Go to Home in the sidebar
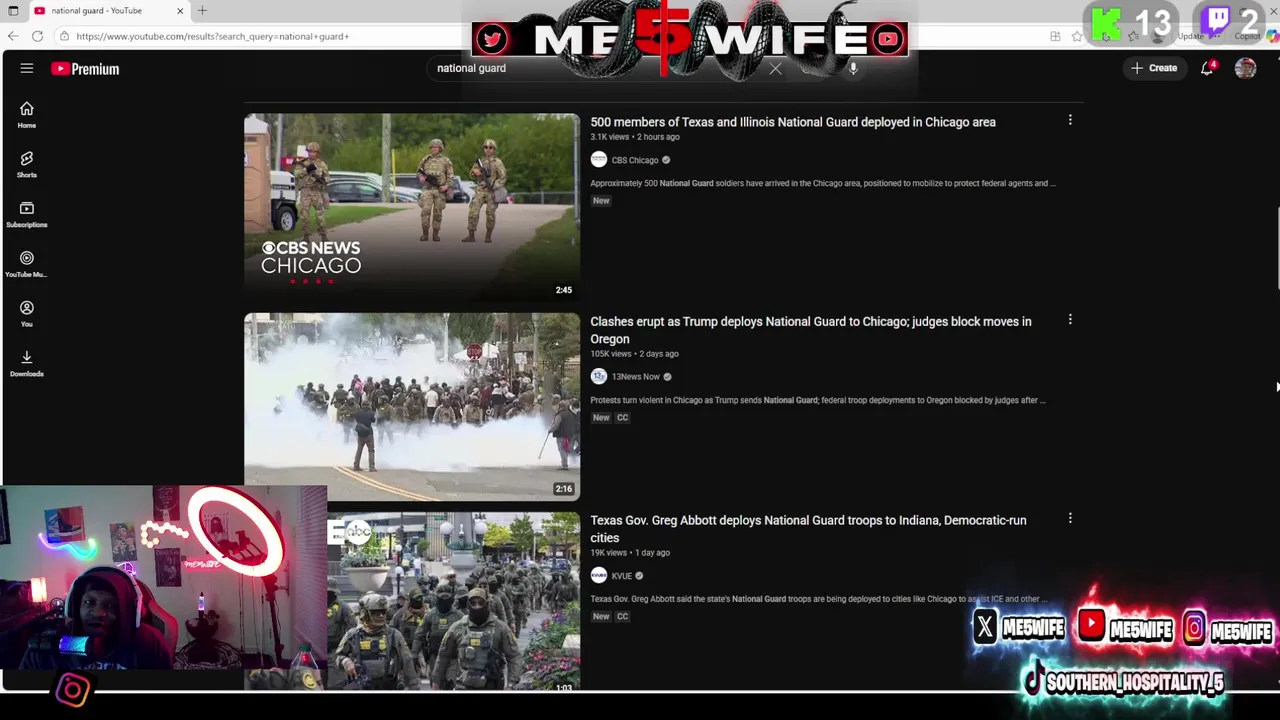 (x=27, y=115)
